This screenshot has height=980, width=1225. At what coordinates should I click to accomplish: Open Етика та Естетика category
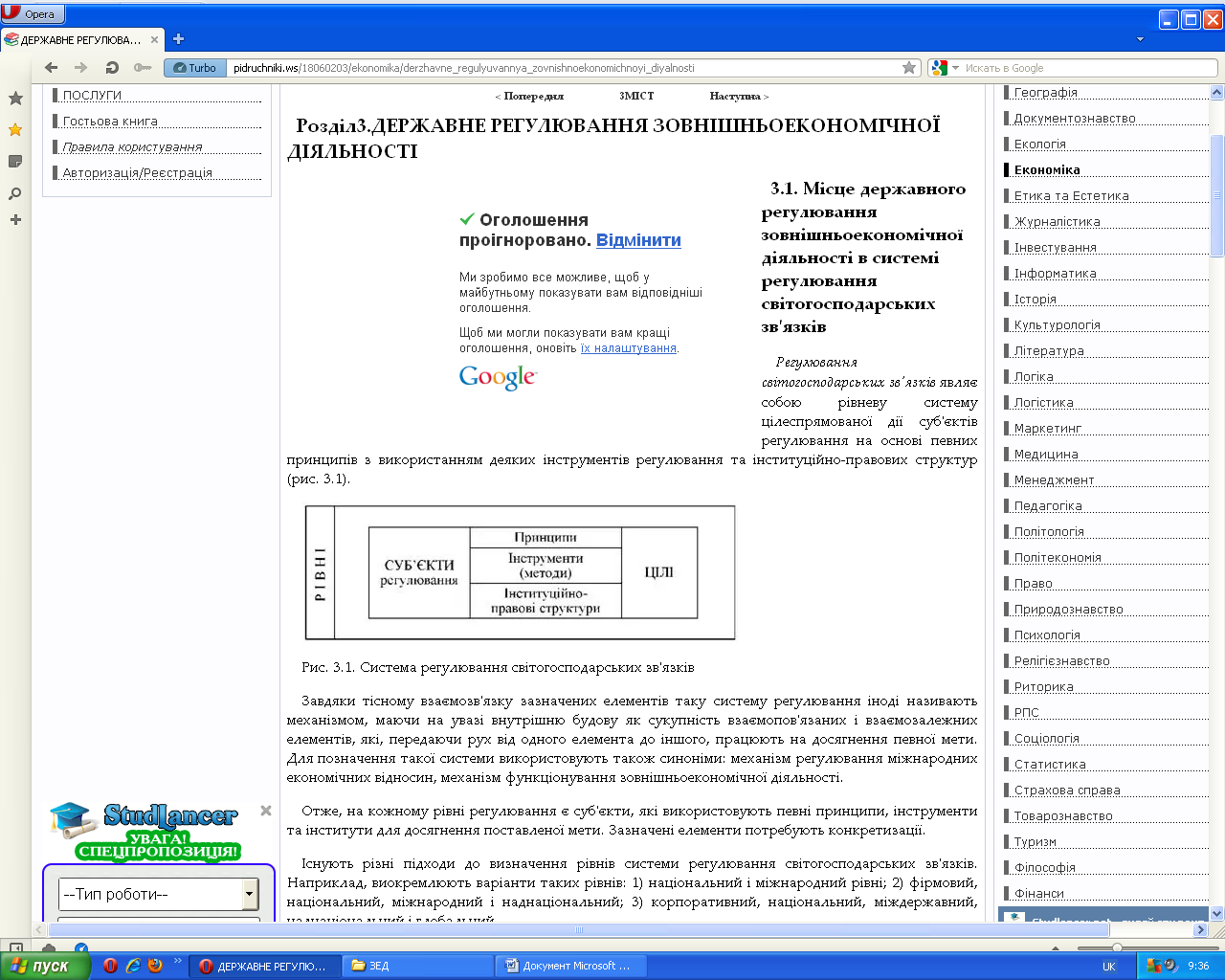pos(1071,195)
